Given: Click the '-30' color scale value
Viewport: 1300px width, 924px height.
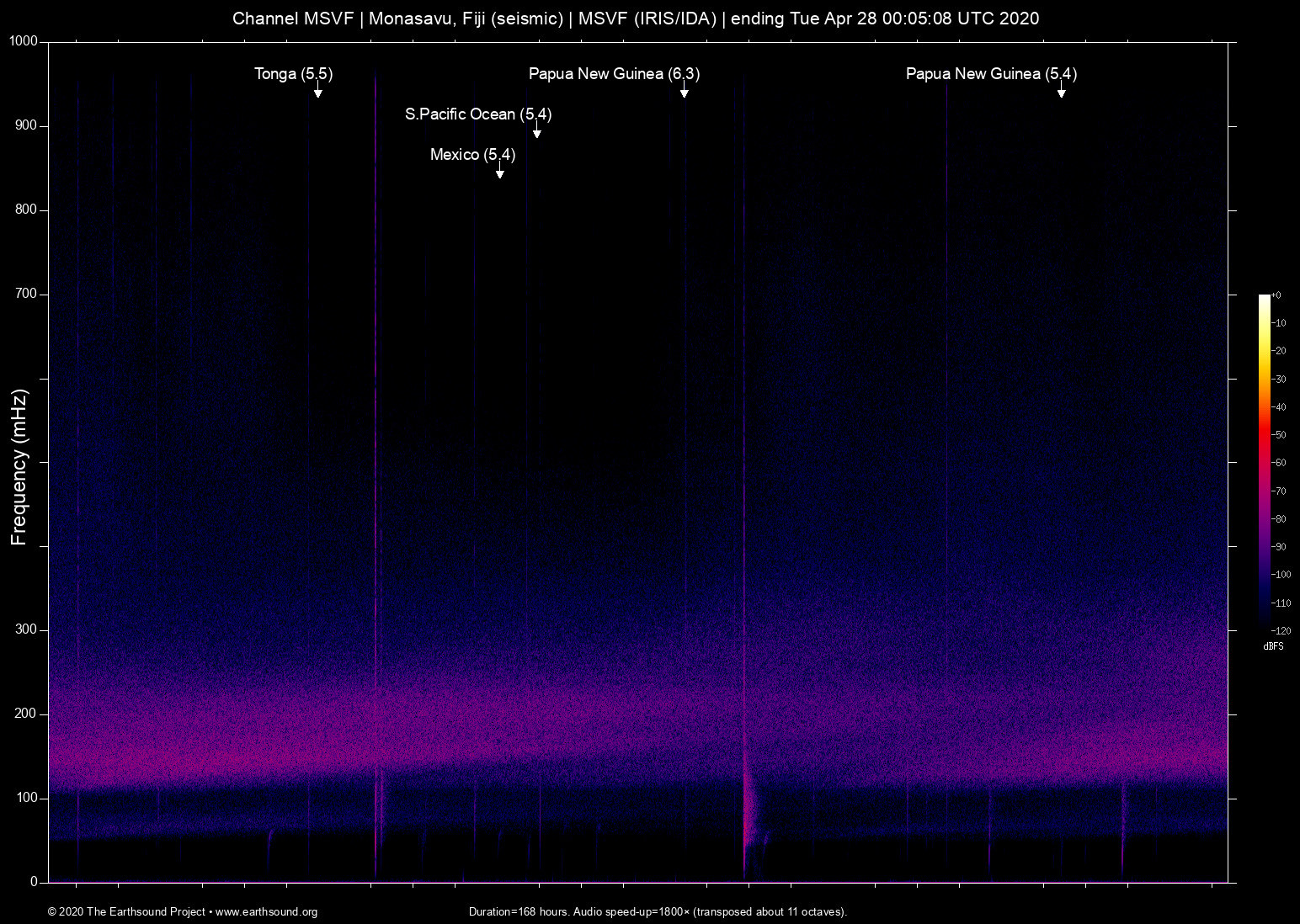Looking at the screenshot, I should click(x=1279, y=380).
